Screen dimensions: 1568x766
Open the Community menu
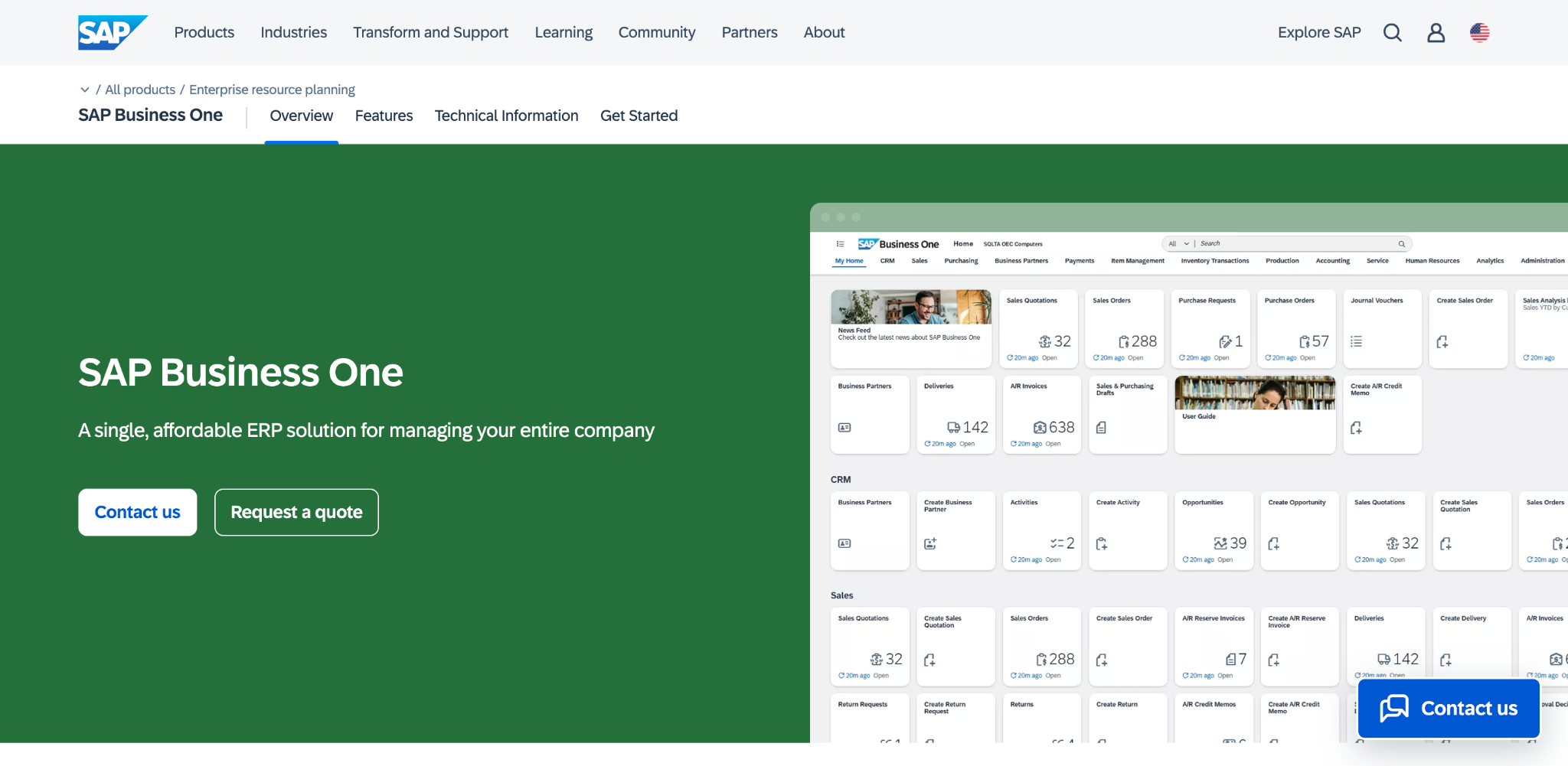pos(657,32)
